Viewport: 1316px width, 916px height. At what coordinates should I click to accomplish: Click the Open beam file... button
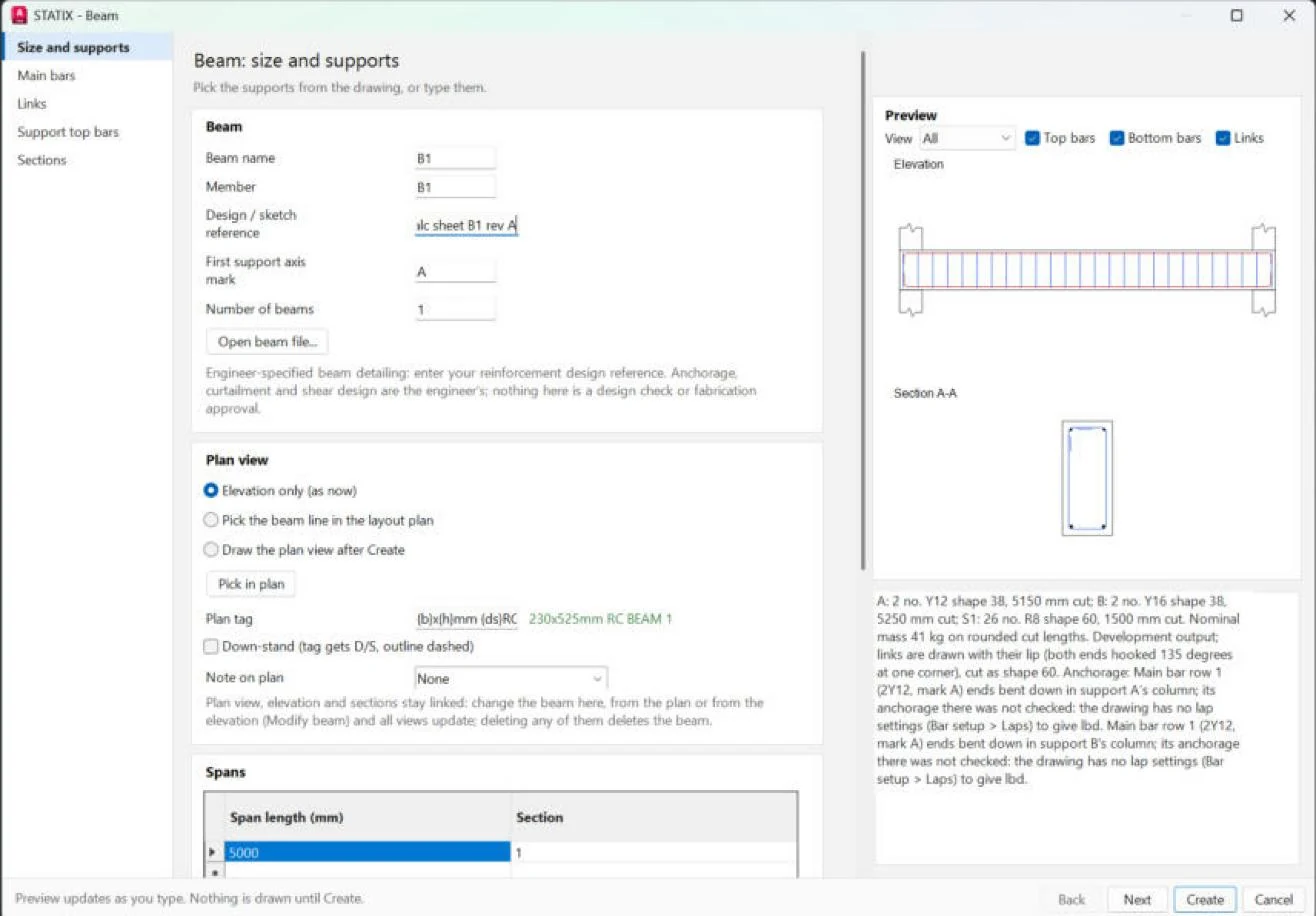pos(267,342)
